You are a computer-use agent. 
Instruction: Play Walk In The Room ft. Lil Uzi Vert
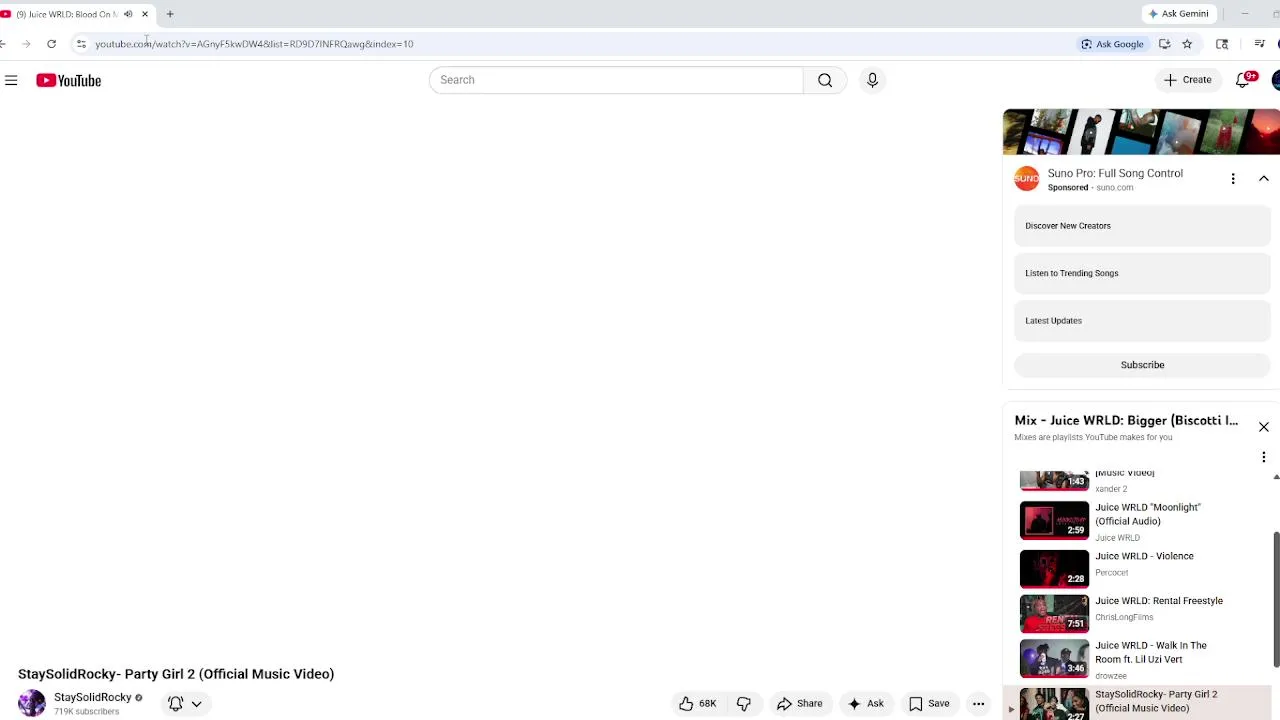tap(1151, 652)
